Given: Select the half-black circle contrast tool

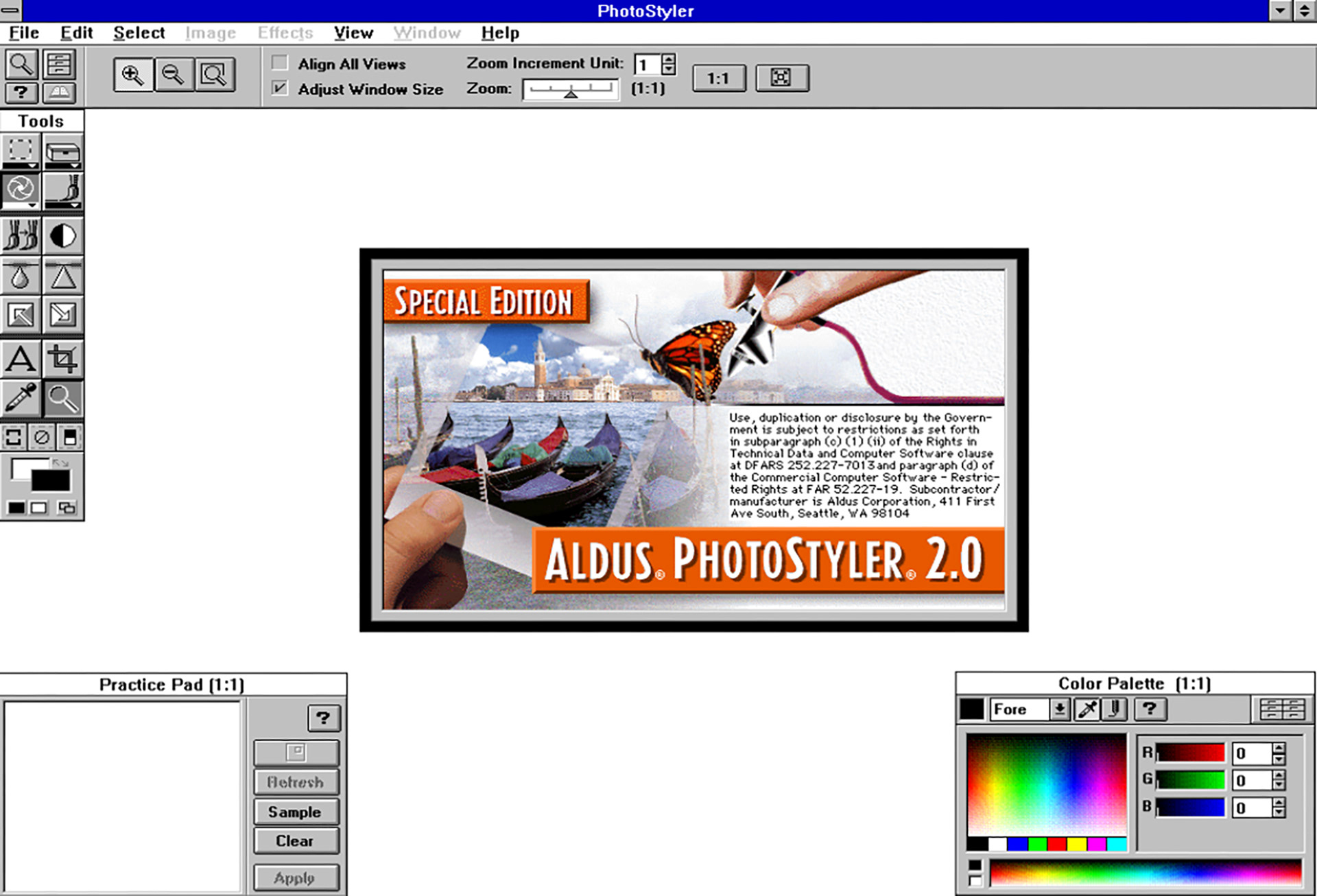Looking at the screenshot, I should 63,236.
